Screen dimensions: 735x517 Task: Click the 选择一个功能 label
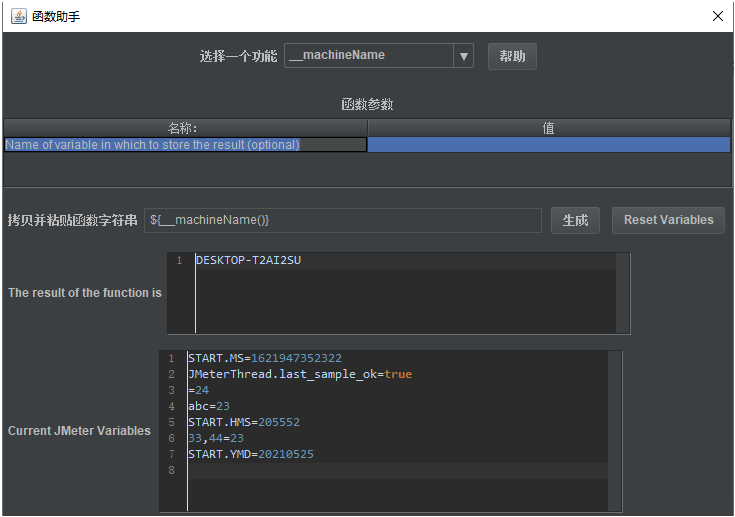[238, 56]
